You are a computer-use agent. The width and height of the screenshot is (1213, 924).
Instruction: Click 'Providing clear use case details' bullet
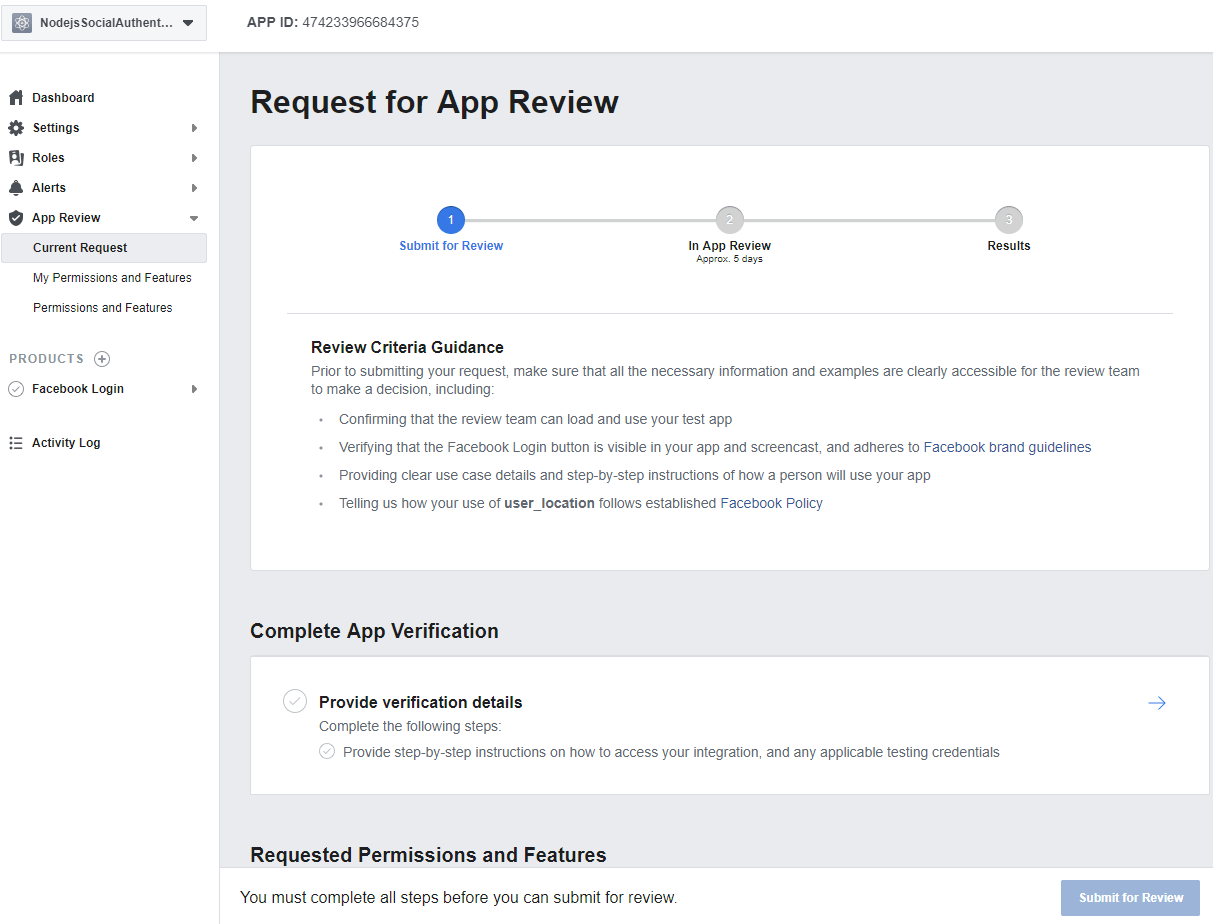pos(635,475)
